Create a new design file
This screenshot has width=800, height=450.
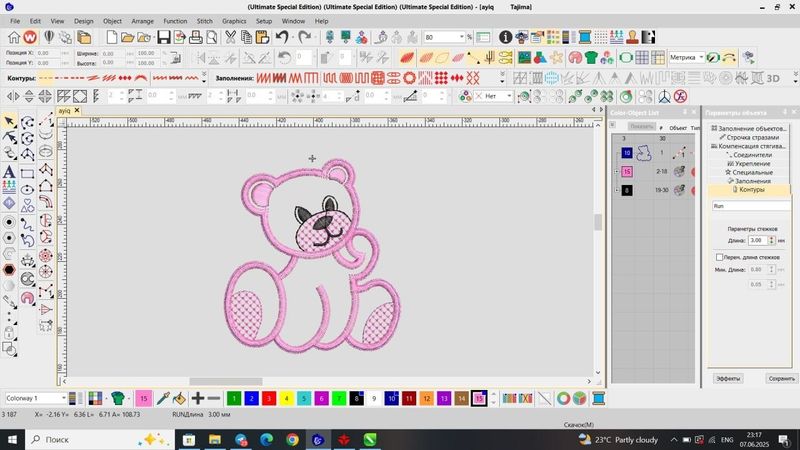coord(111,37)
